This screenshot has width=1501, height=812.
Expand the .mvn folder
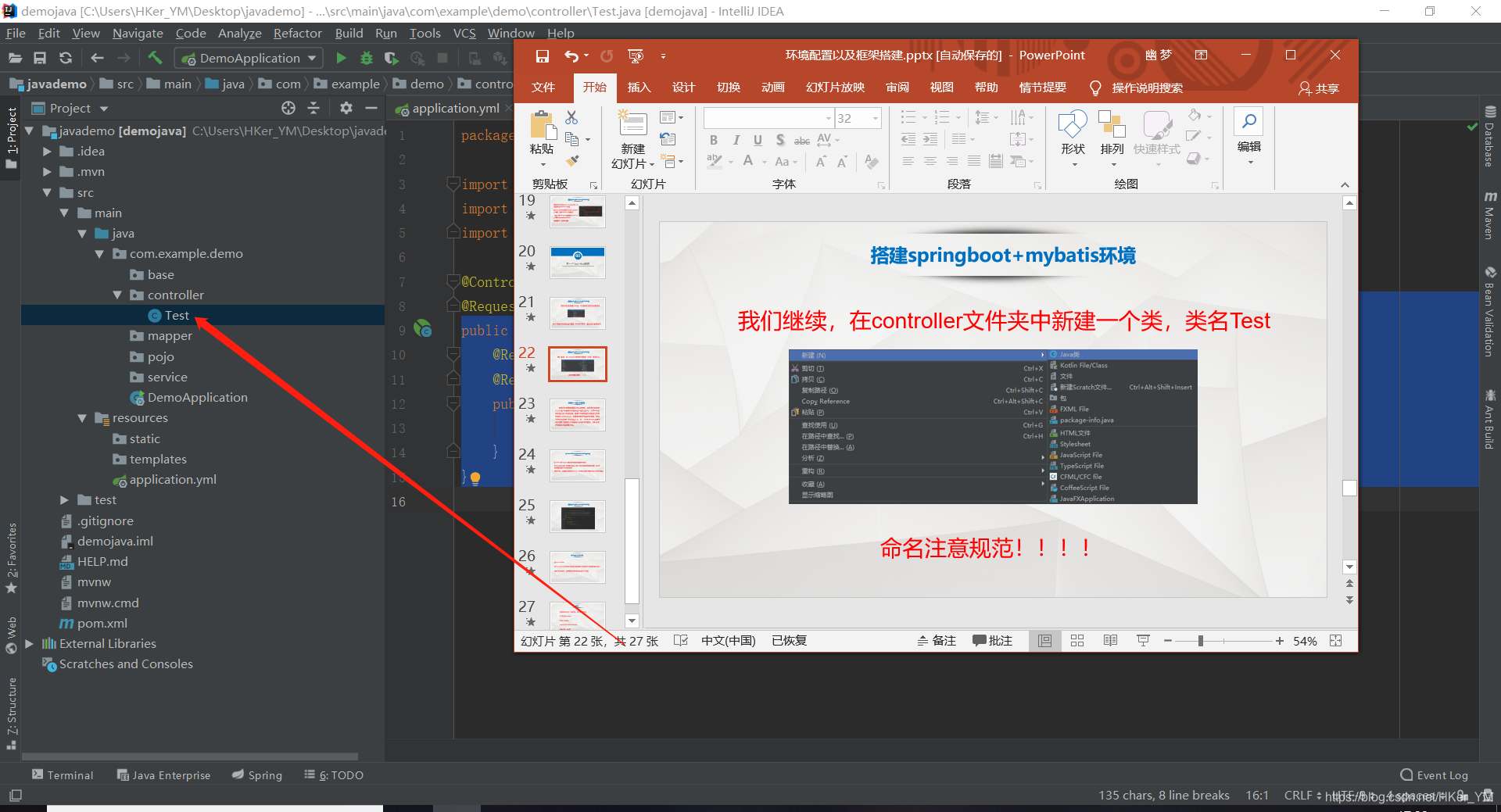tap(47, 171)
